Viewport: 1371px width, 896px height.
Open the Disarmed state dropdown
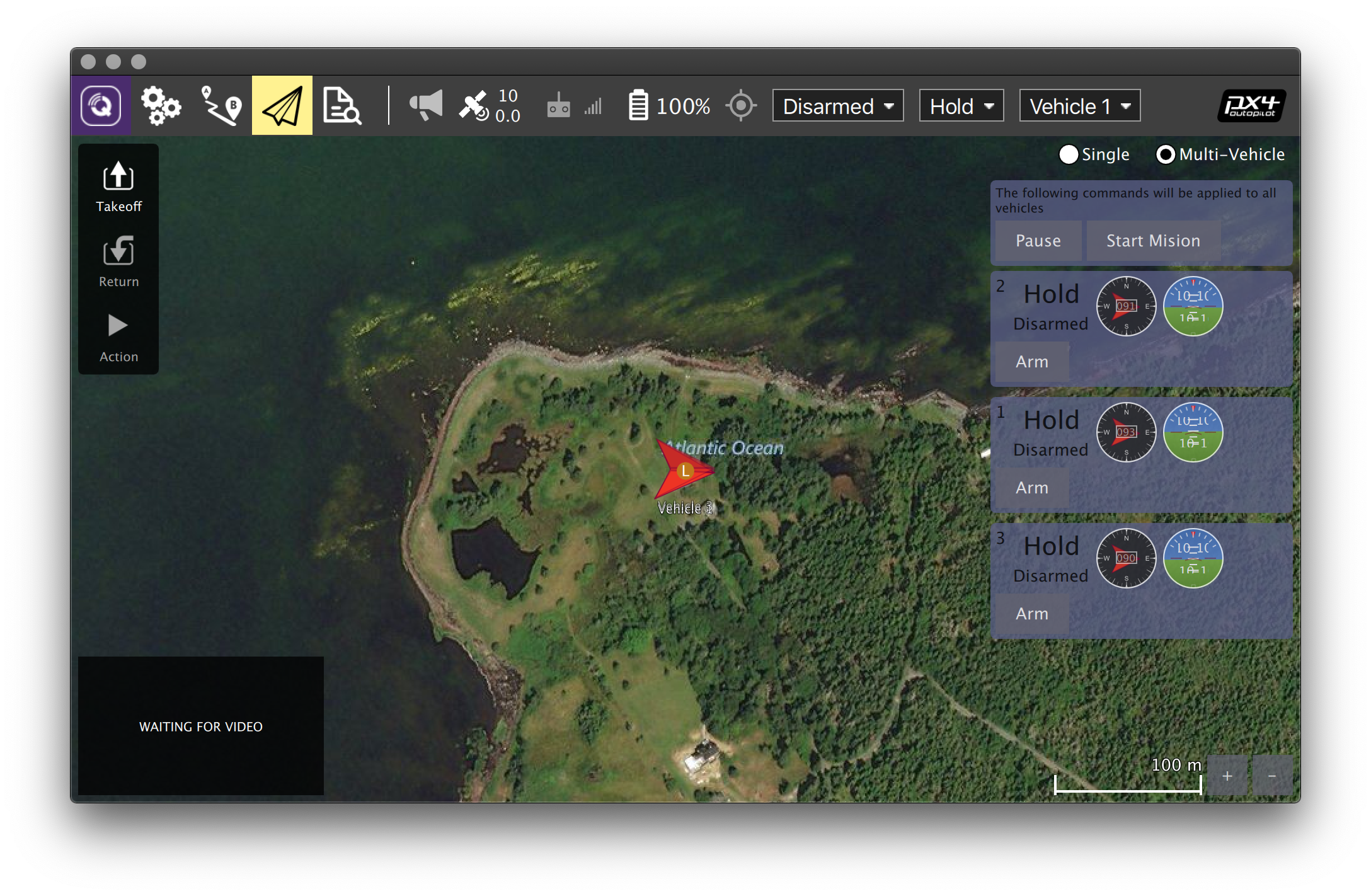[x=838, y=106]
